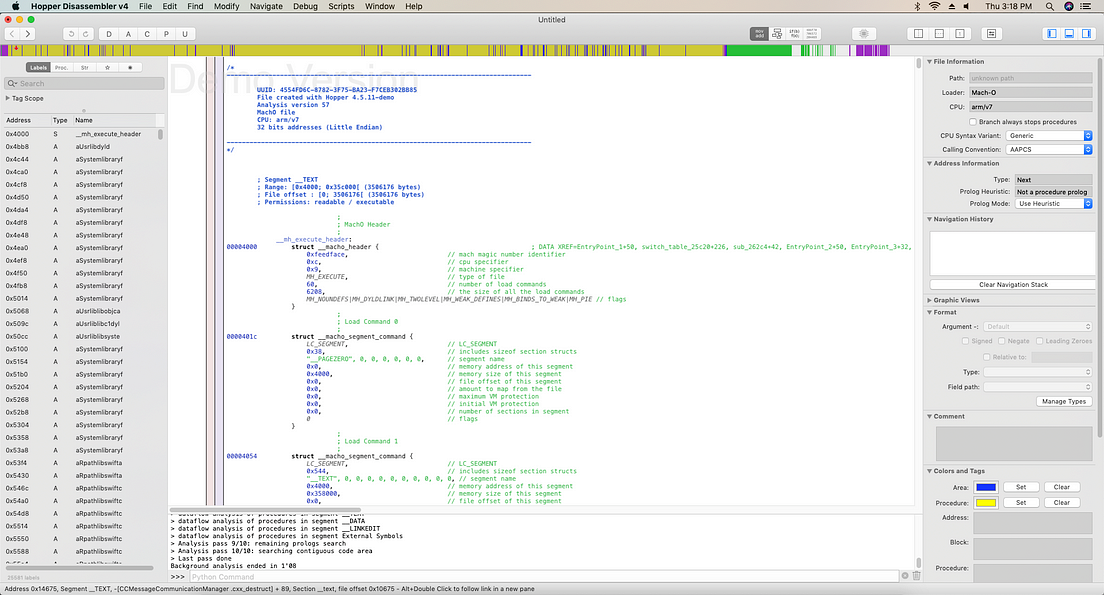Toggle the right inspector panel
Screen dimensions: 1104x595
point(1086,34)
